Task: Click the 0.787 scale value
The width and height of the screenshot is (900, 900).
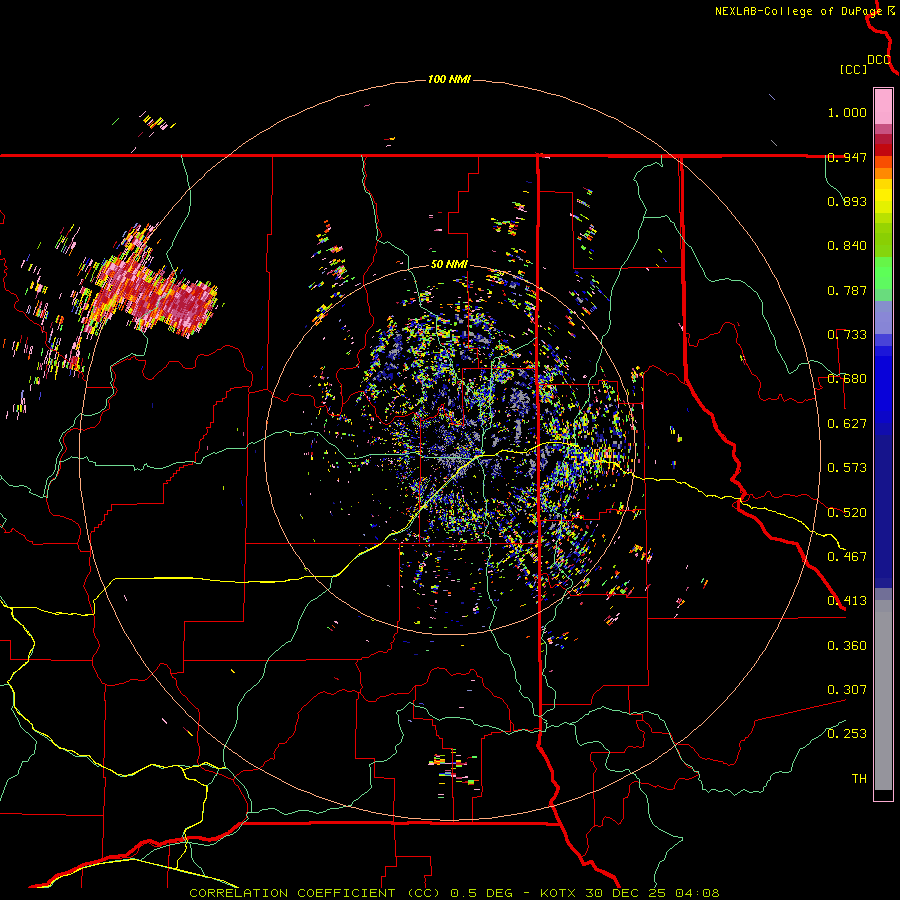Action: point(847,290)
